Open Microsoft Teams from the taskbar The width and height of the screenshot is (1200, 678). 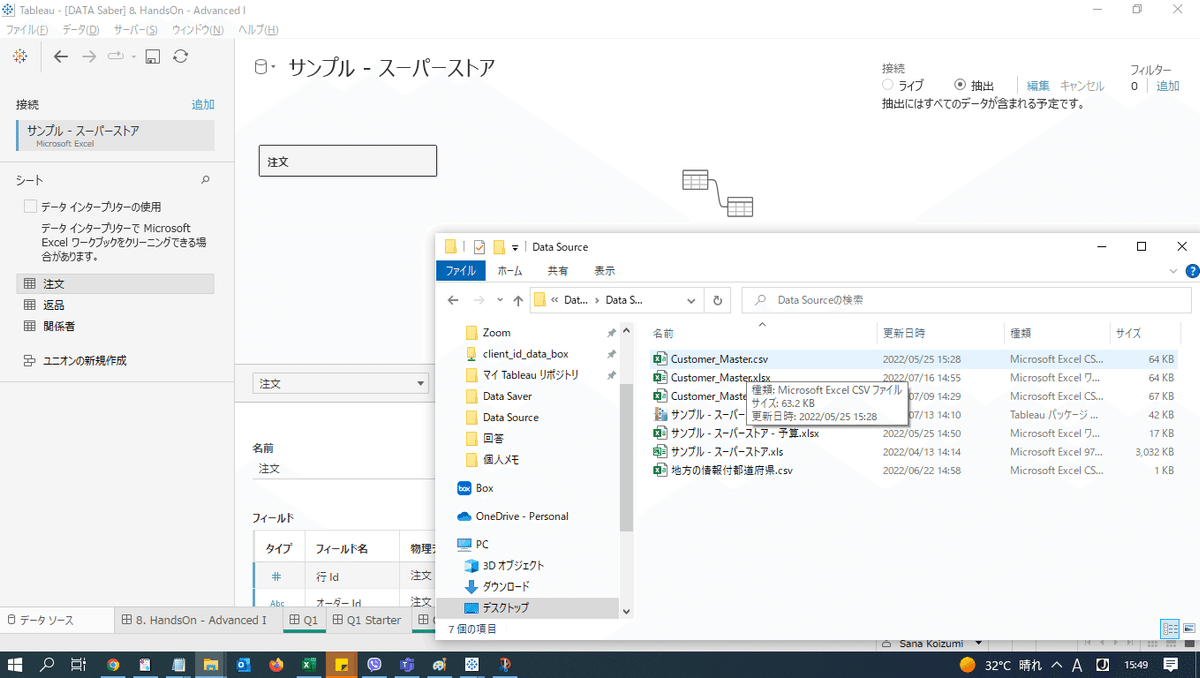pos(407,664)
